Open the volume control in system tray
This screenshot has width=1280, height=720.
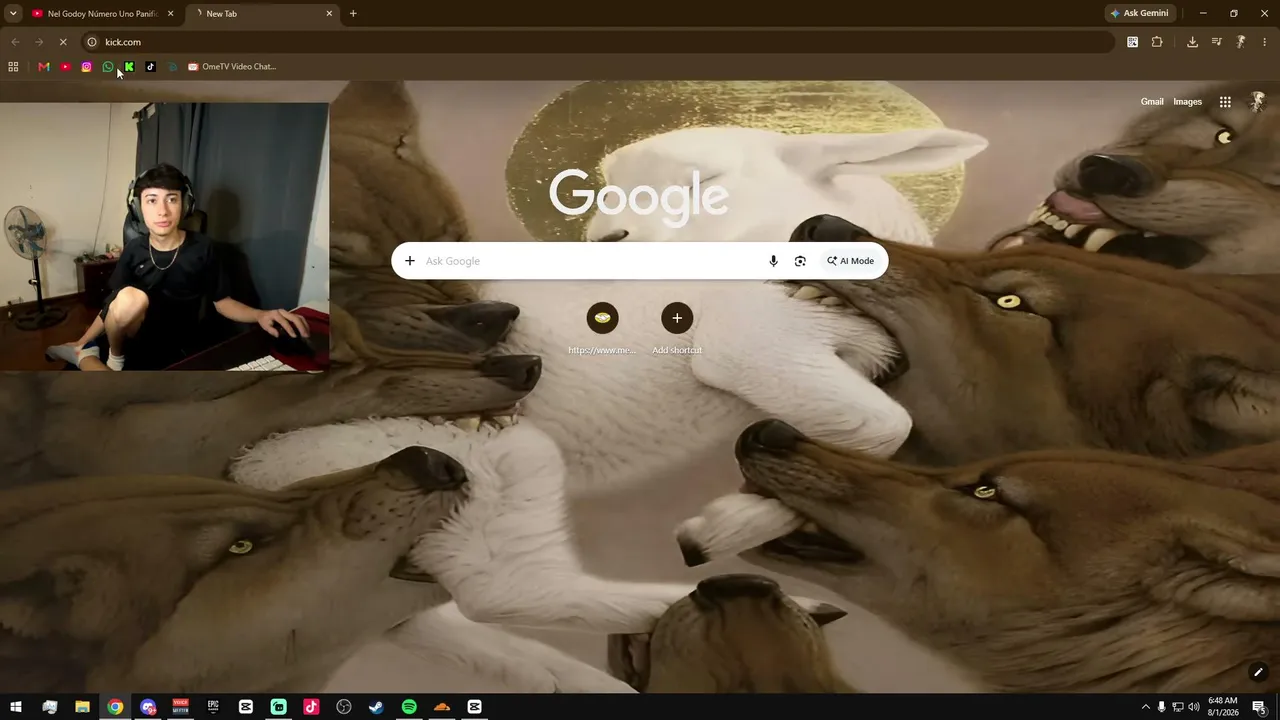coord(1193,707)
